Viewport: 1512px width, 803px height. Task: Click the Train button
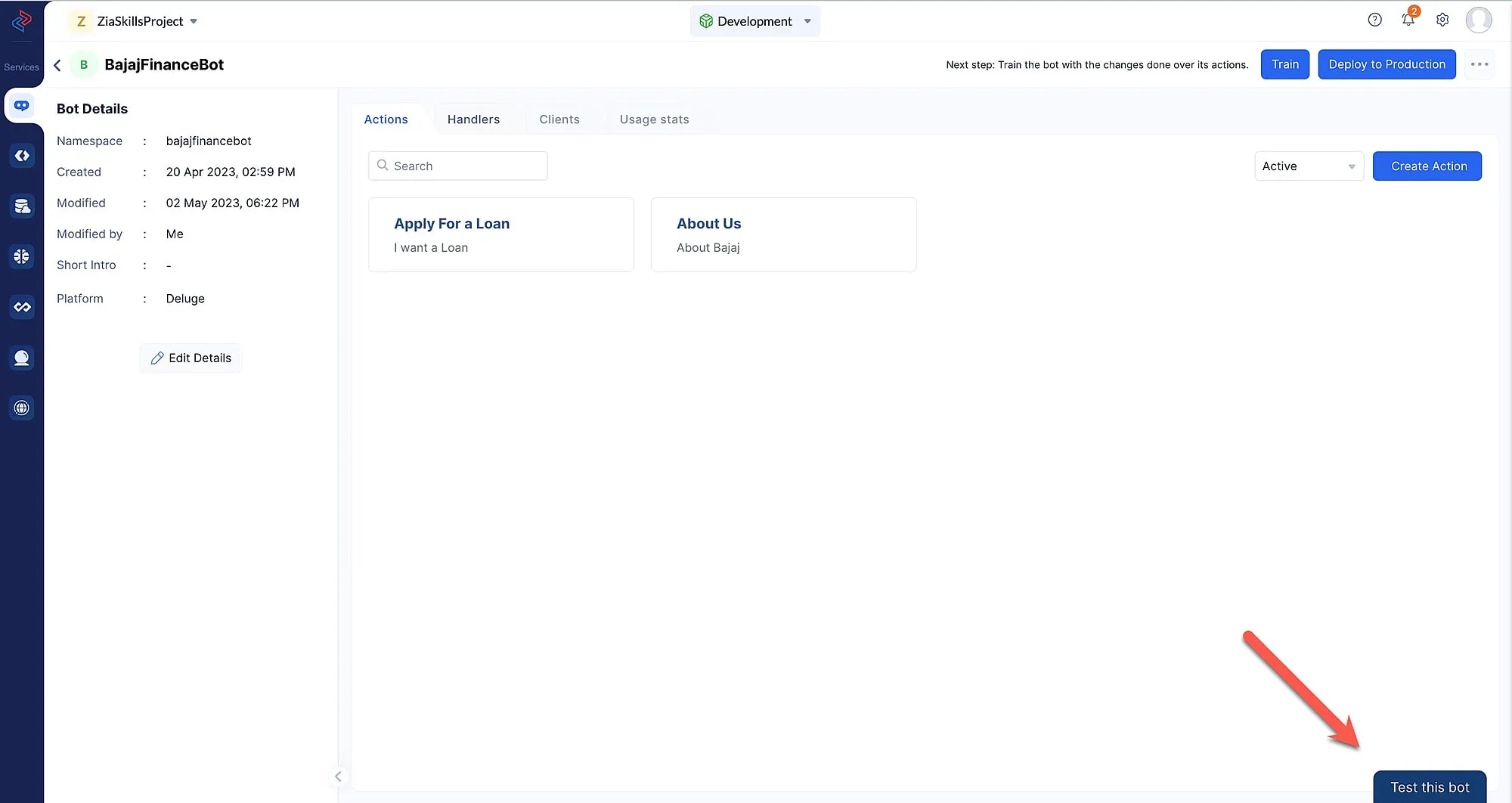point(1284,64)
